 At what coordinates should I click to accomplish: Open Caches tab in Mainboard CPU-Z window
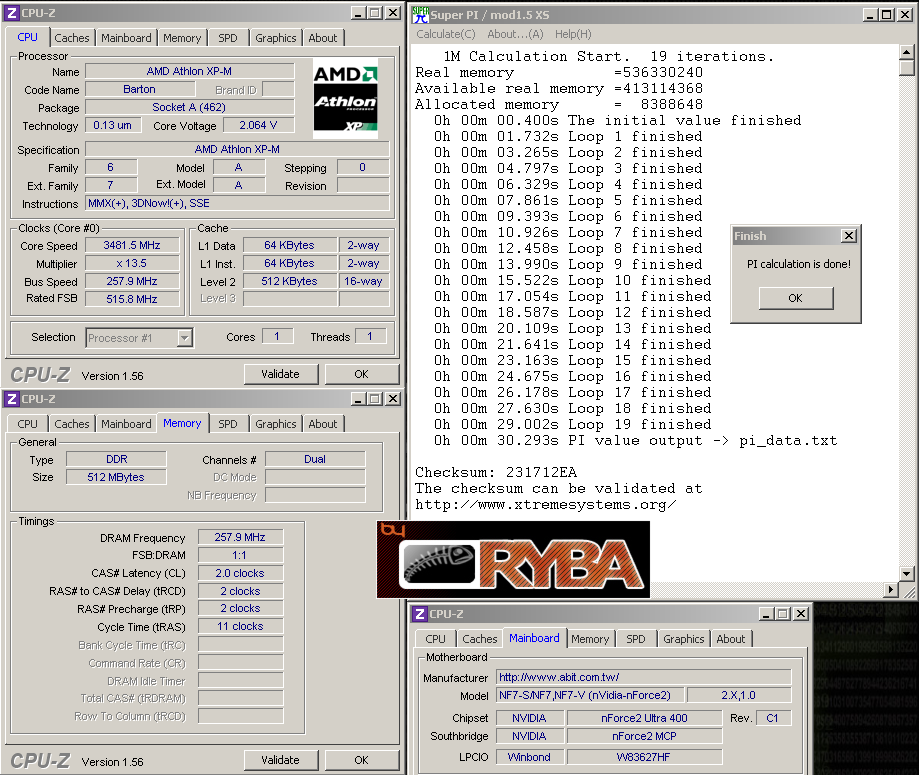(x=479, y=639)
